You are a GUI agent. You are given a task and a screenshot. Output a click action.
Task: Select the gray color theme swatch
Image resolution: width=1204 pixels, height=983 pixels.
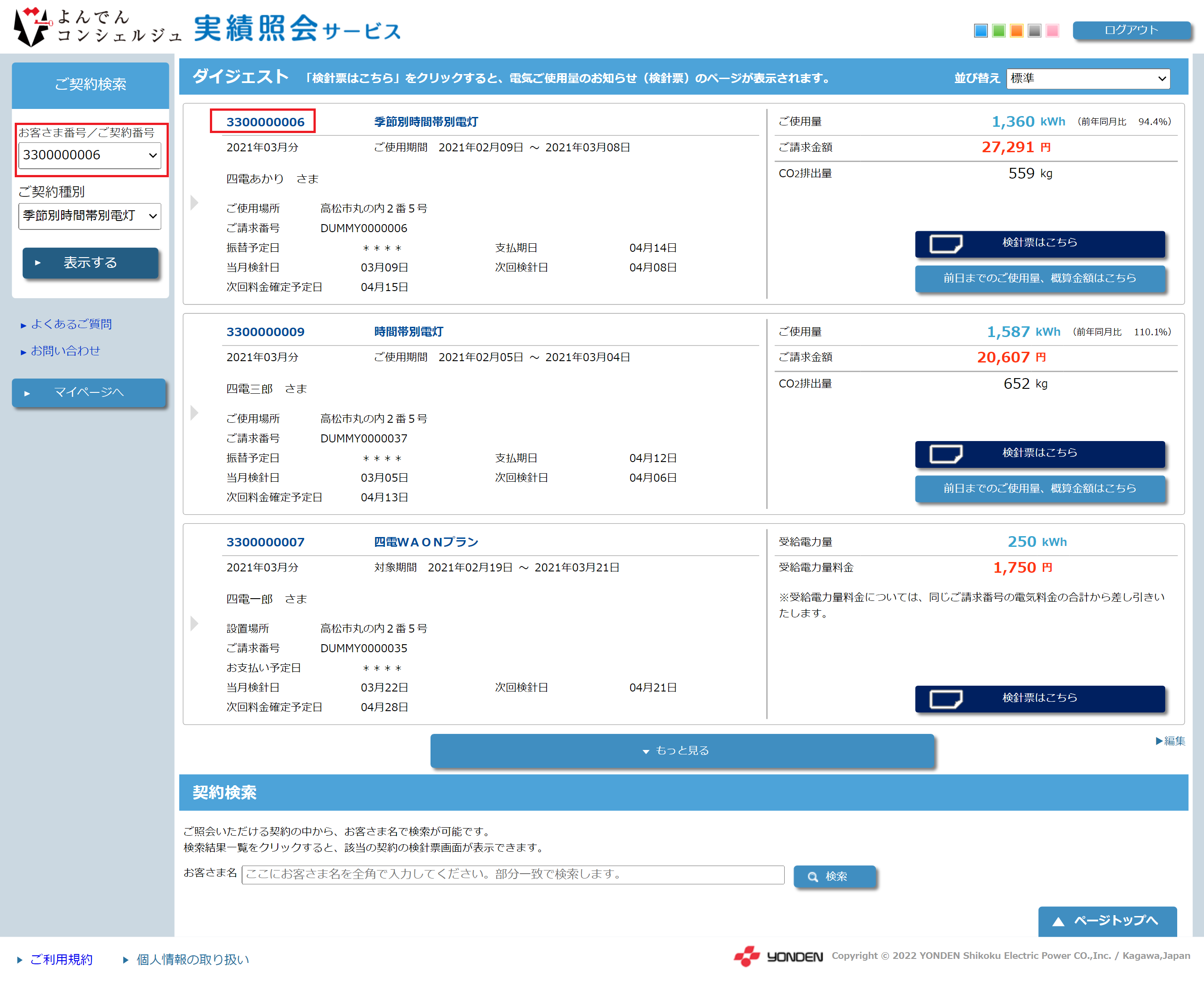point(1035,30)
